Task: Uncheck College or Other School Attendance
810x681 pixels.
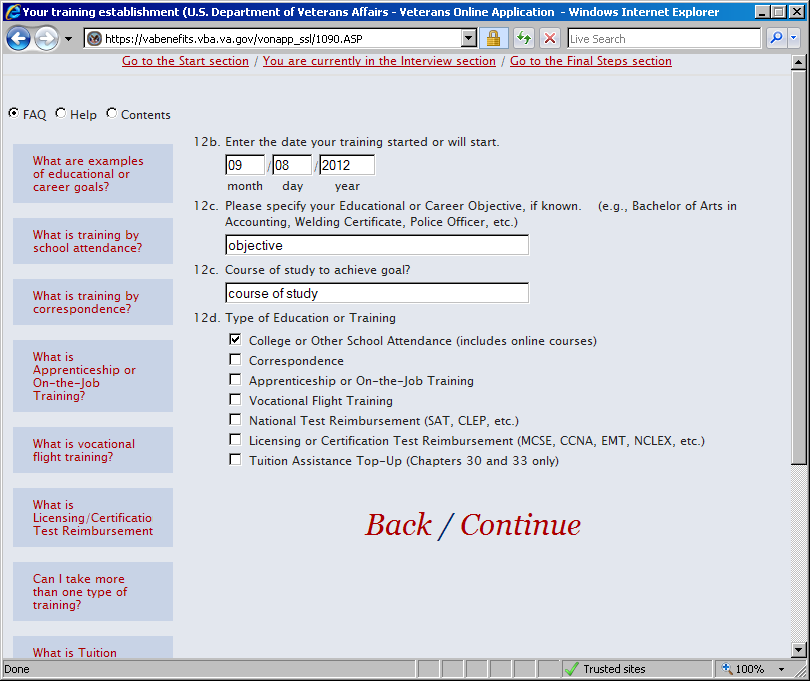Action: pos(235,339)
